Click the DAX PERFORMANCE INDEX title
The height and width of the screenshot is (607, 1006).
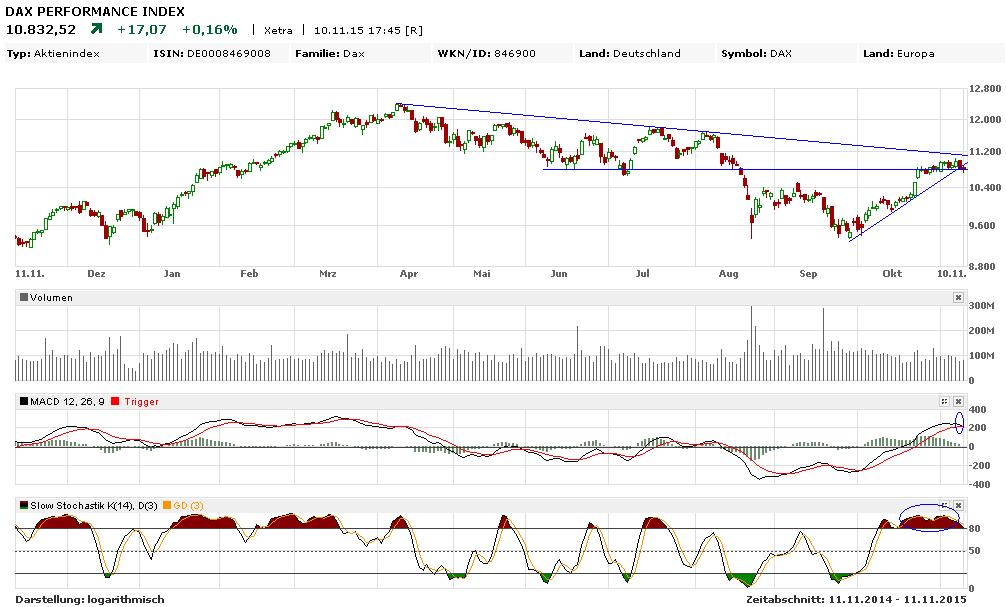pyautogui.click(x=95, y=12)
